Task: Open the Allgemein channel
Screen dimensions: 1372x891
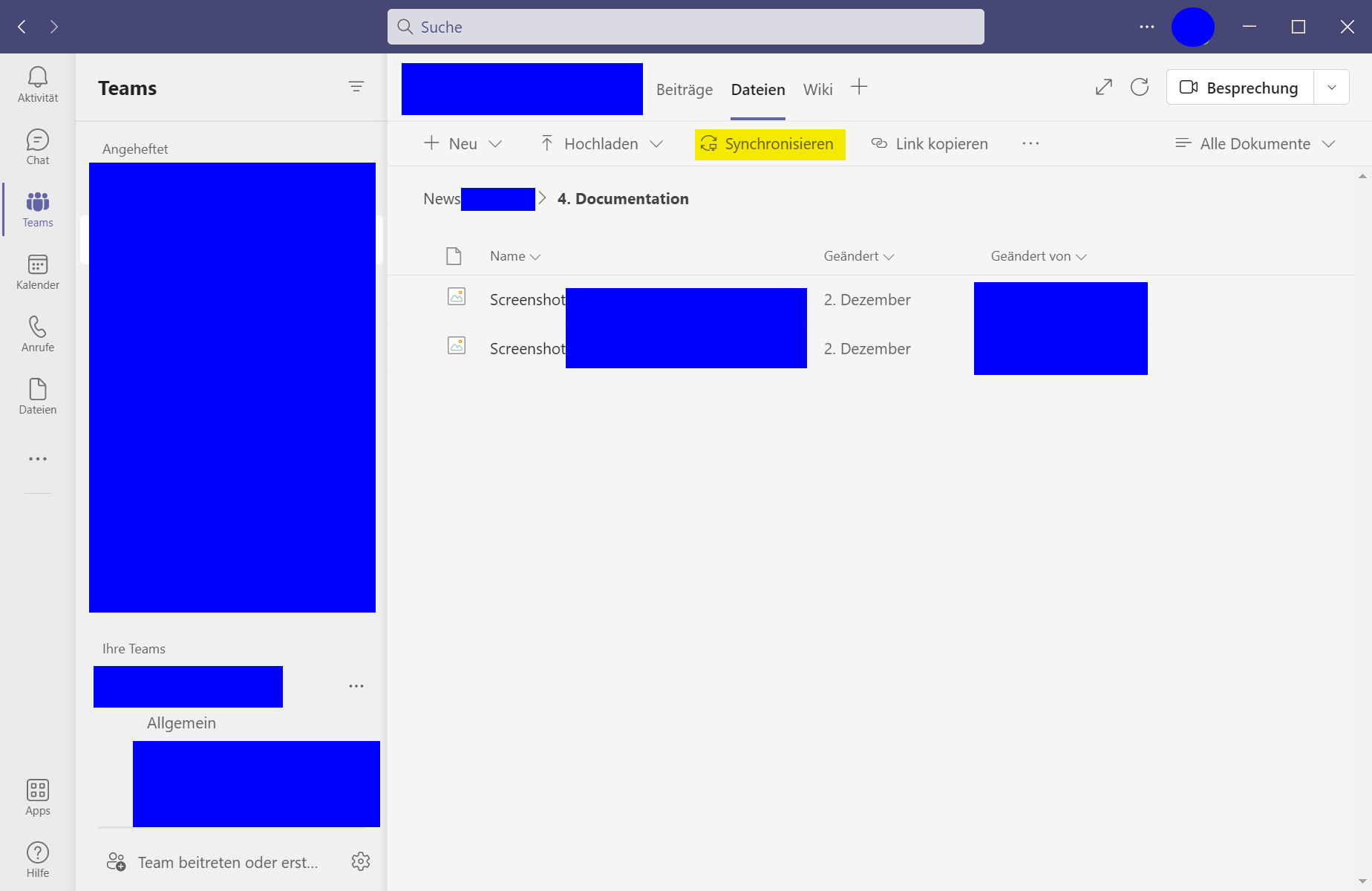Action: (x=181, y=723)
